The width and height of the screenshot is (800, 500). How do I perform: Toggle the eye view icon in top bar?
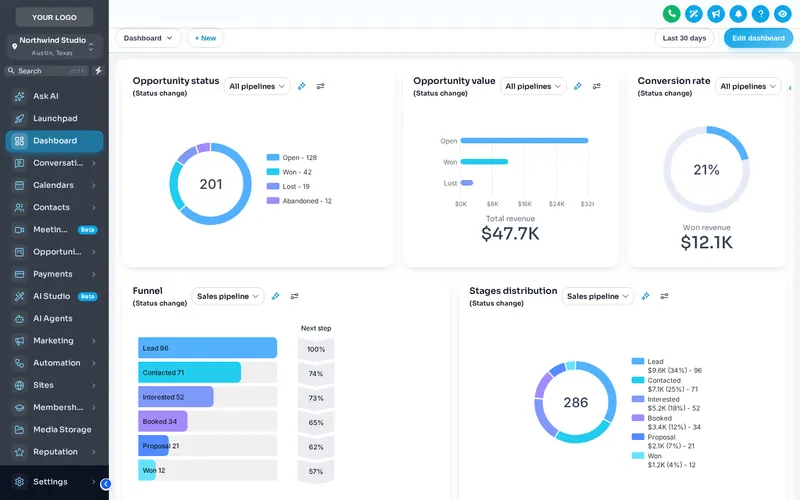783,14
